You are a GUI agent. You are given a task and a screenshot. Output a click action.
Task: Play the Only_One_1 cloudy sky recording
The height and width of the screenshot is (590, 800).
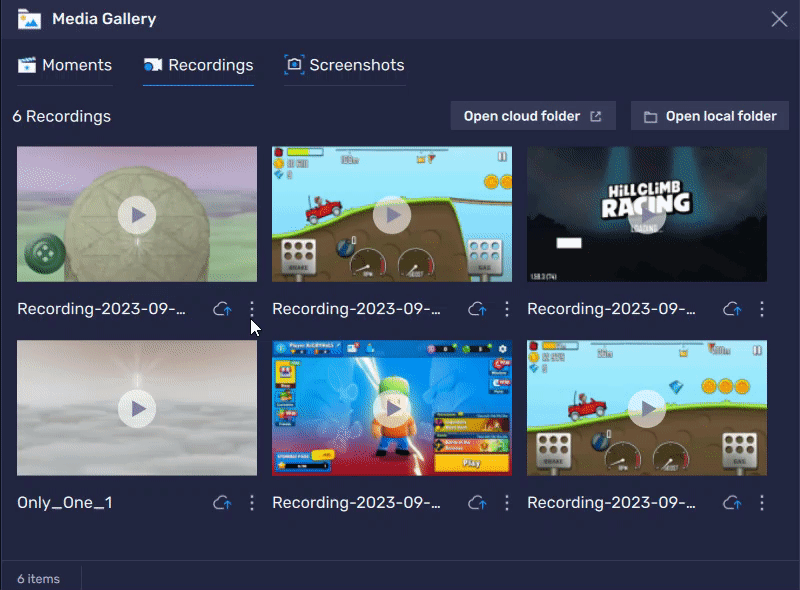click(137, 408)
